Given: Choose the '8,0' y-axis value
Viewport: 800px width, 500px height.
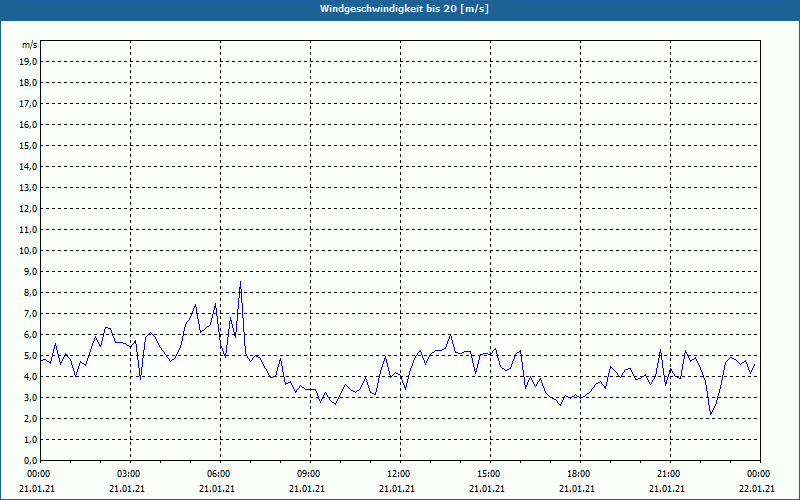Looking at the screenshot, I should point(31,292).
